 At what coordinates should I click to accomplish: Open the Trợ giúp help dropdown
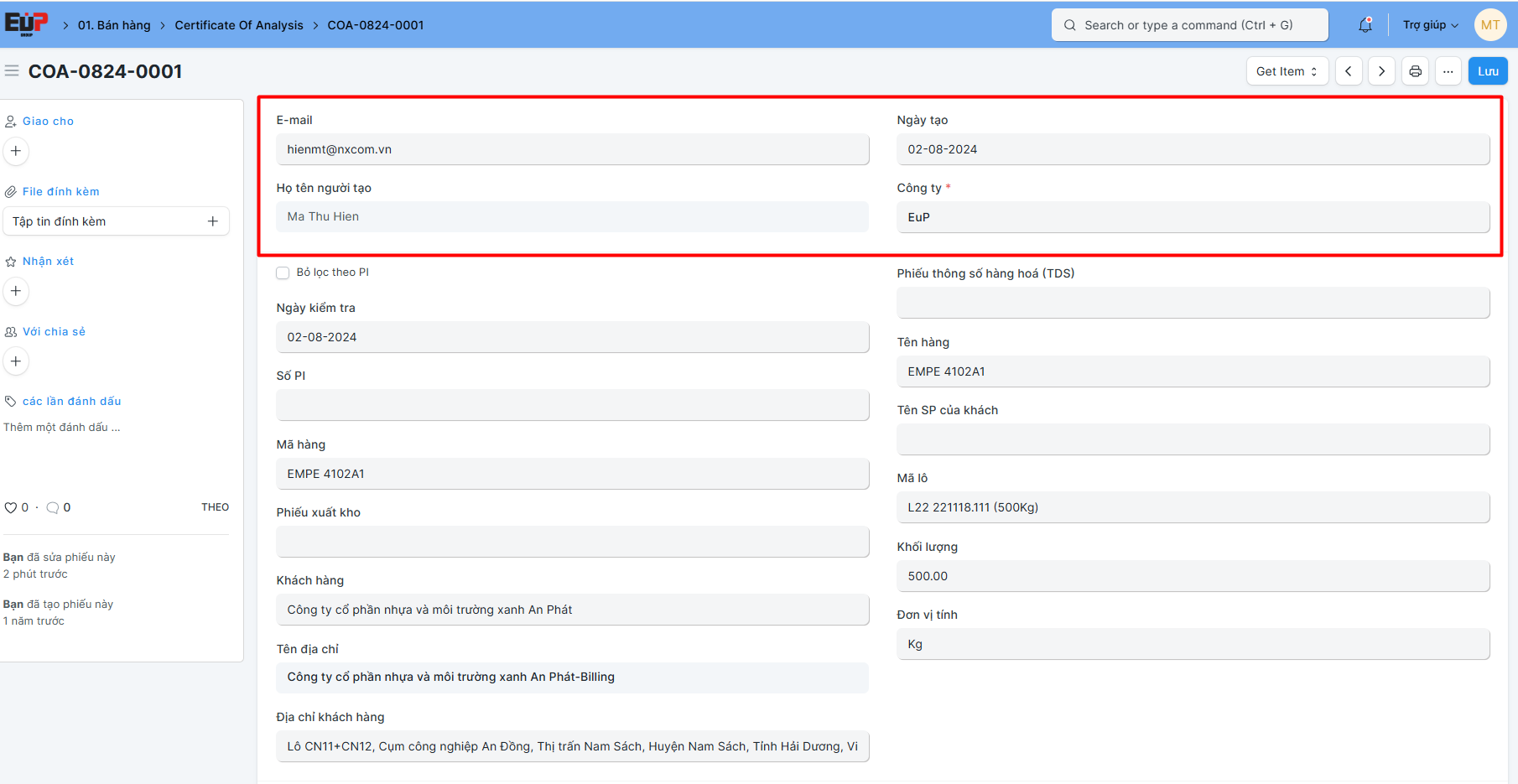[x=1430, y=25]
